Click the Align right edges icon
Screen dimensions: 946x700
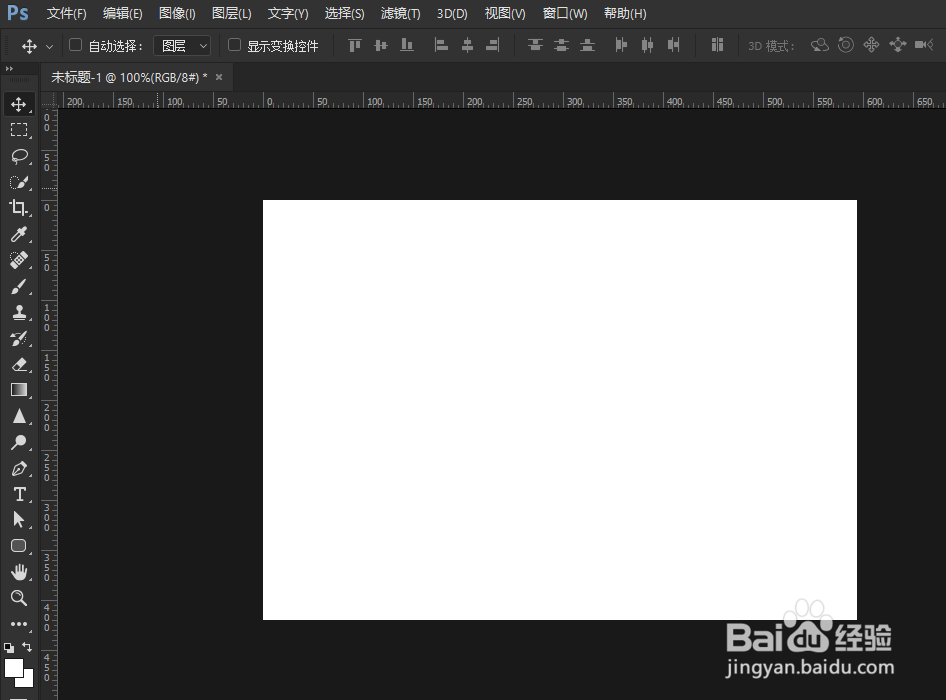[x=493, y=45]
